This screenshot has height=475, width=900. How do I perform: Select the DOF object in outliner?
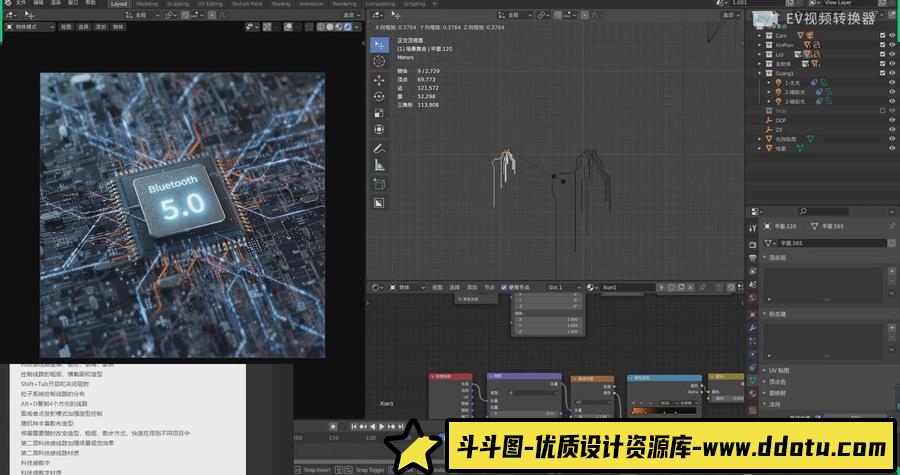click(x=781, y=120)
